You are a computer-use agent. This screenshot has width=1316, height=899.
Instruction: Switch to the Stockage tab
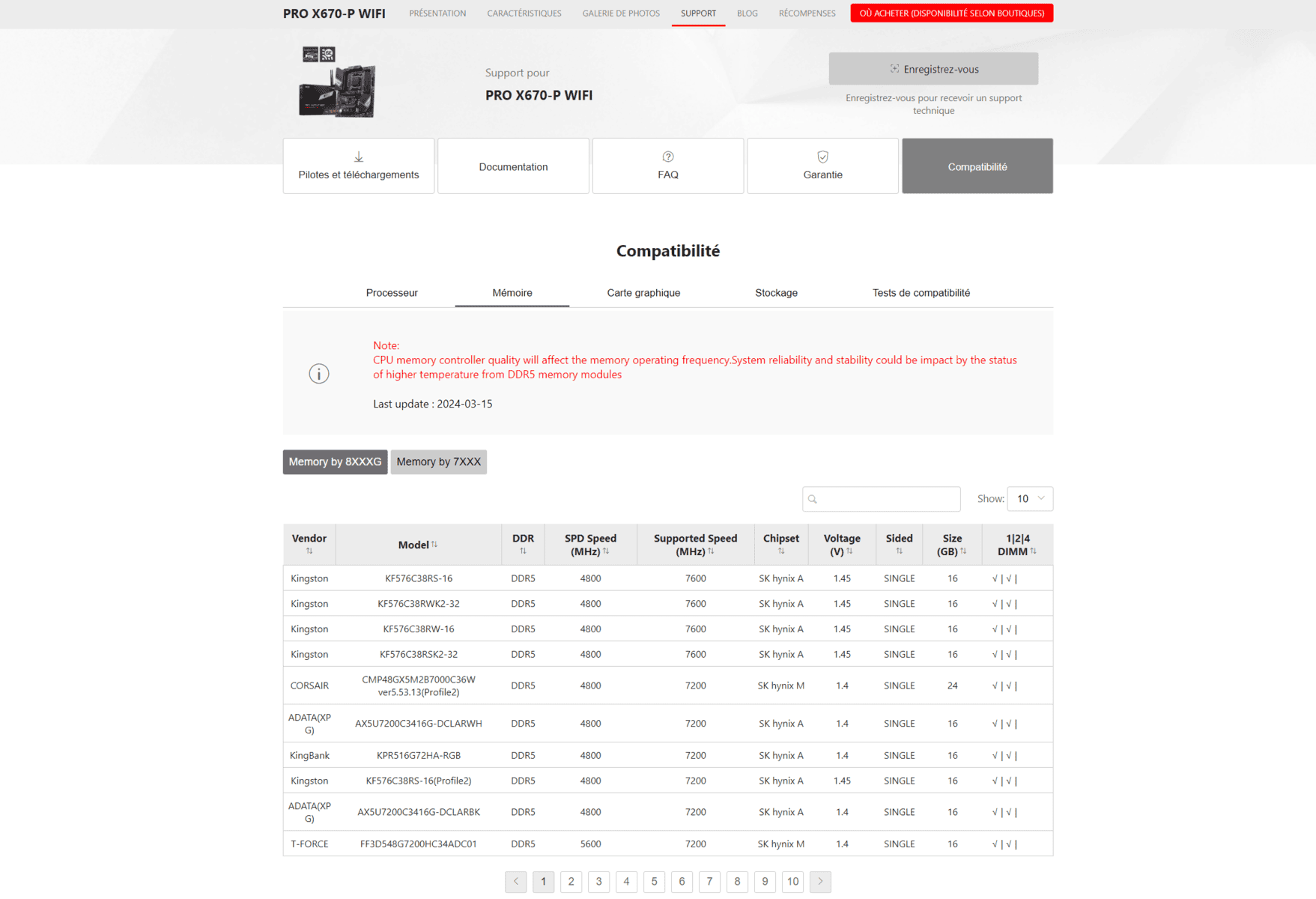pyautogui.click(x=776, y=293)
